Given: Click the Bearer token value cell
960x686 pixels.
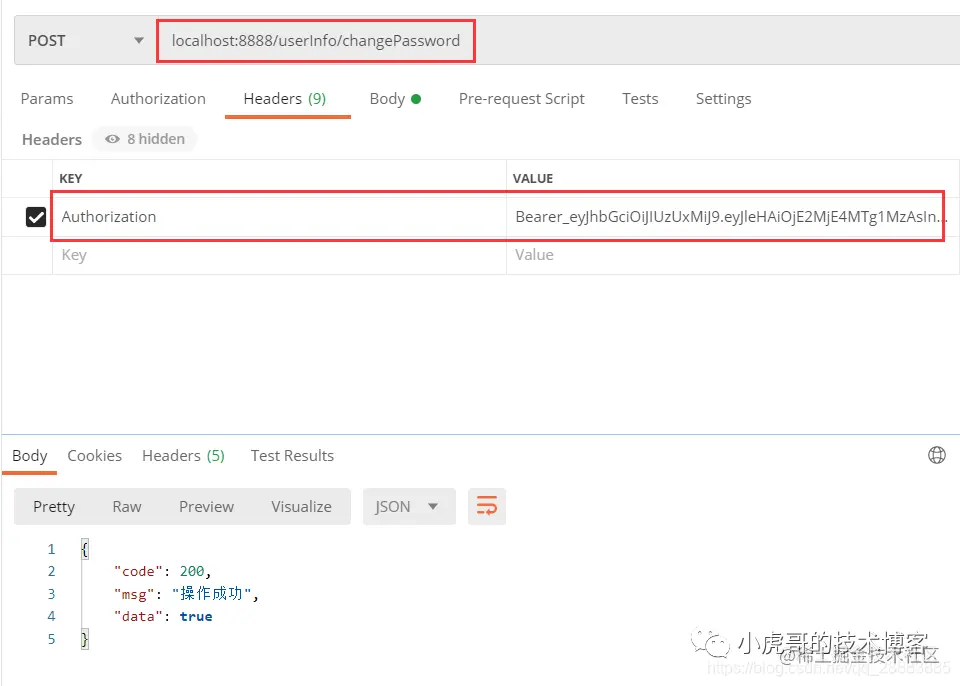Looking at the screenshot, I should click(x=732, y=217).
